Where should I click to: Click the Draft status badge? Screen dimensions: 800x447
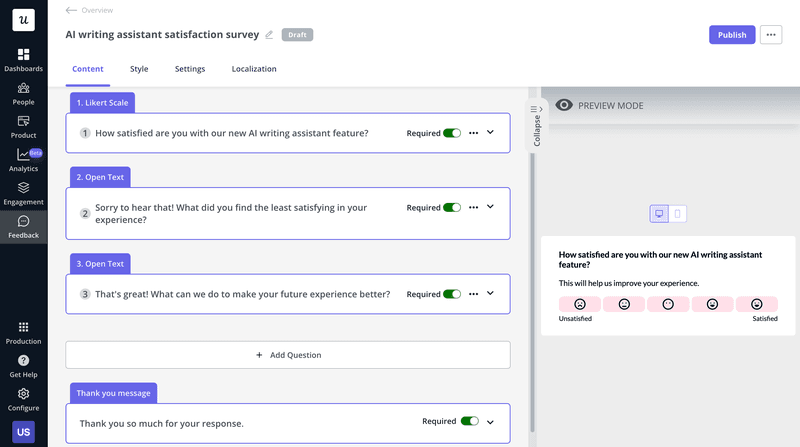click(297, 35)
